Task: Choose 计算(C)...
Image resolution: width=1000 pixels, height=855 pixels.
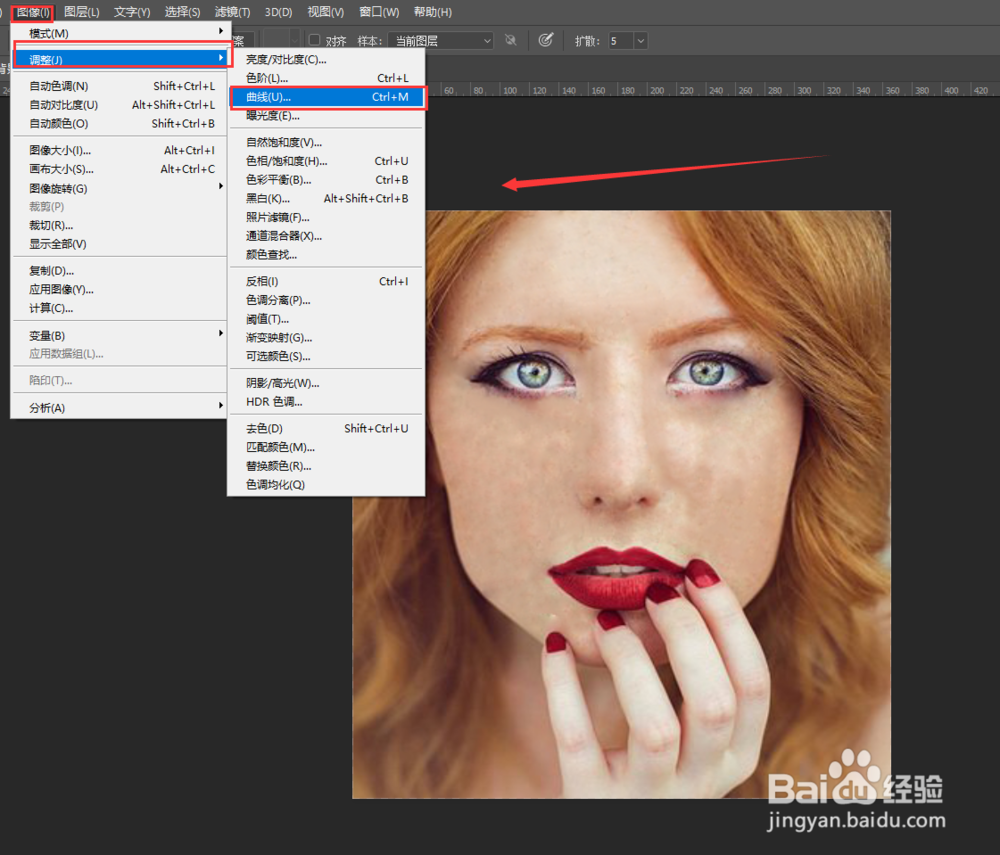Action: coord(120,308)
